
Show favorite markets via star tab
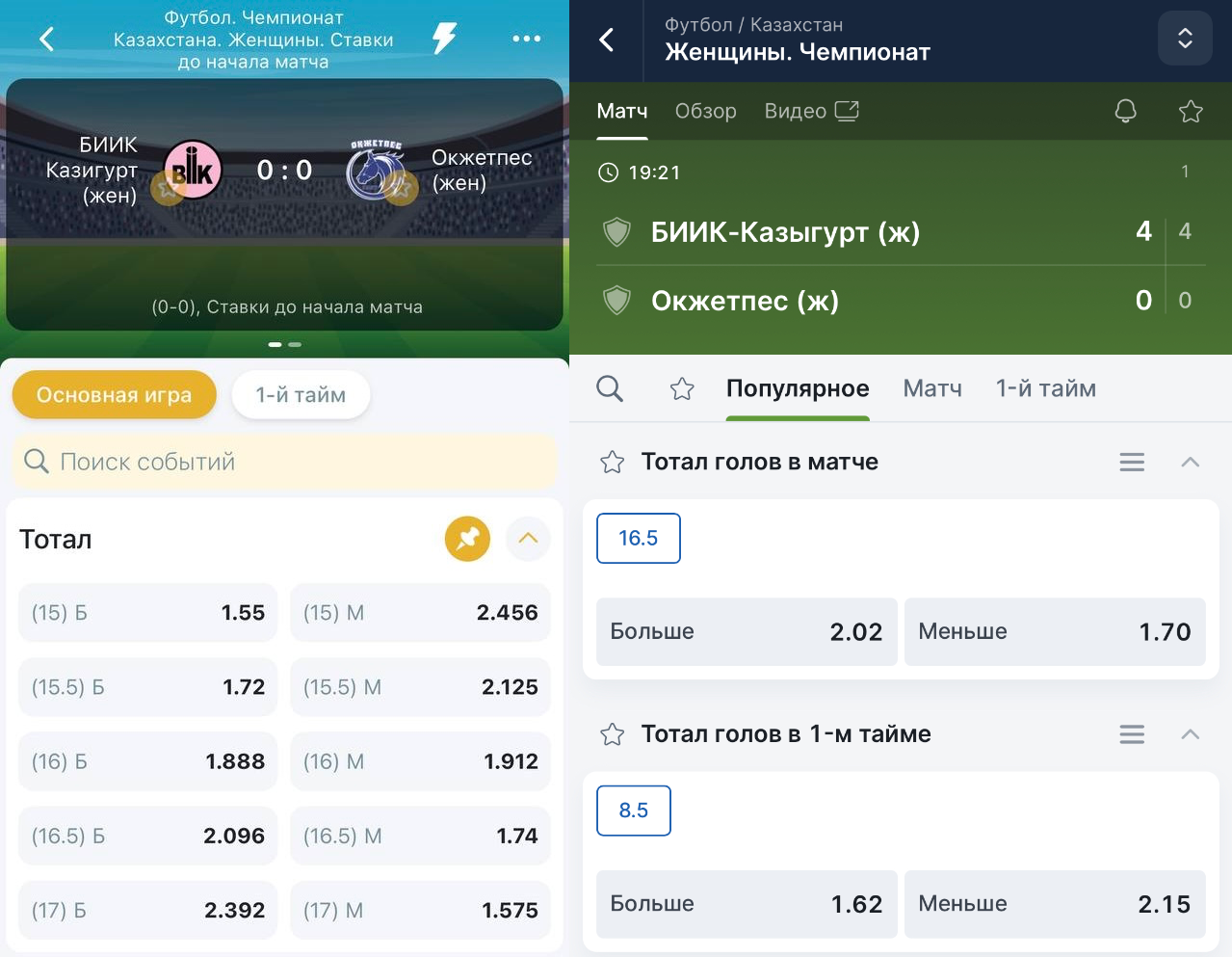pos(682,388)
